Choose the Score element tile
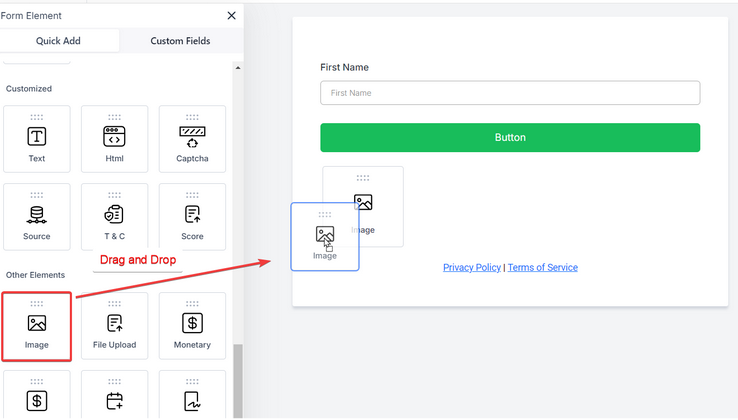Screen dimensions: 738x420 [192, 217]
